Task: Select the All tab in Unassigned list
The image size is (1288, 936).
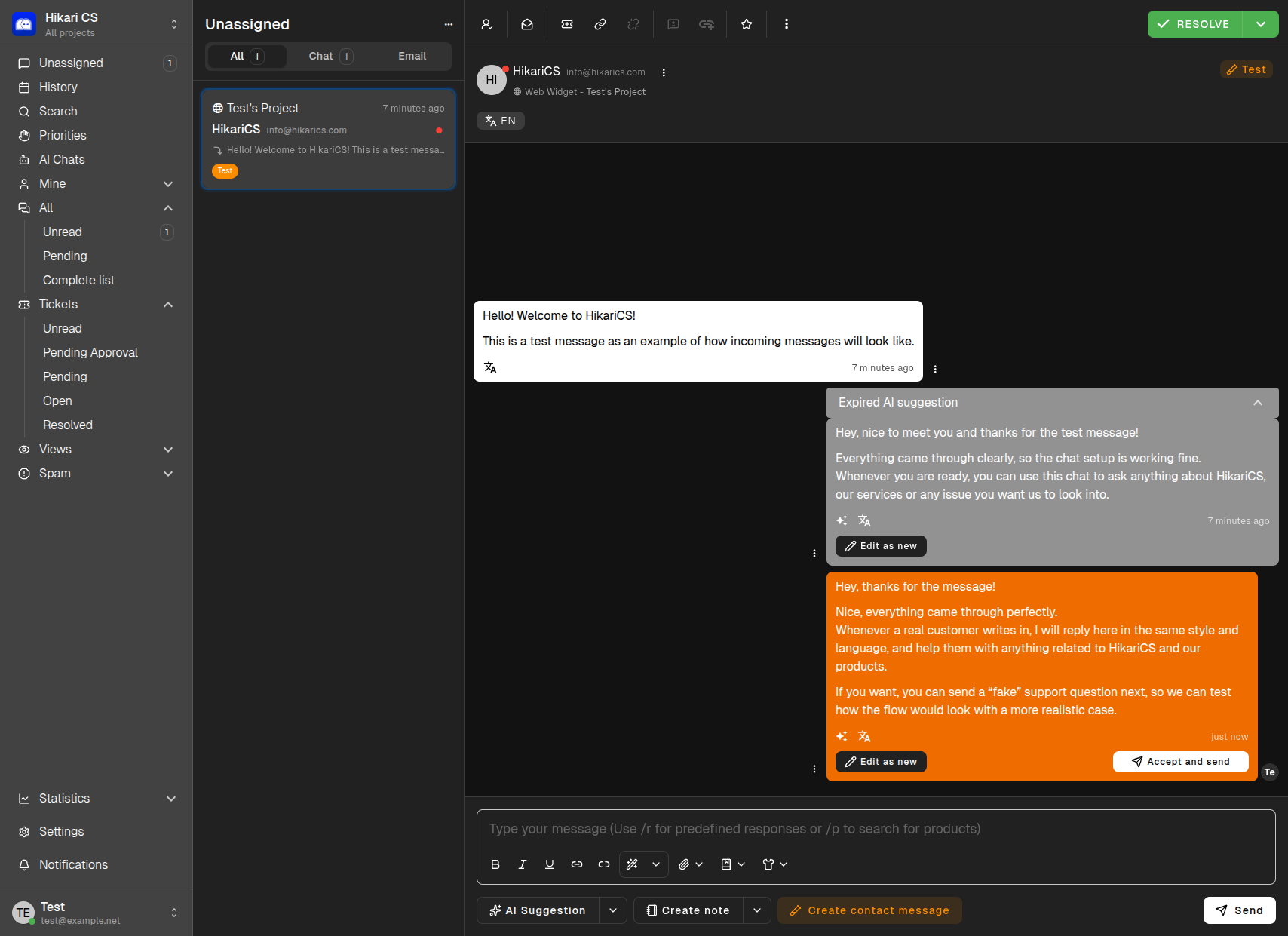Action: [x=247, y=56]
